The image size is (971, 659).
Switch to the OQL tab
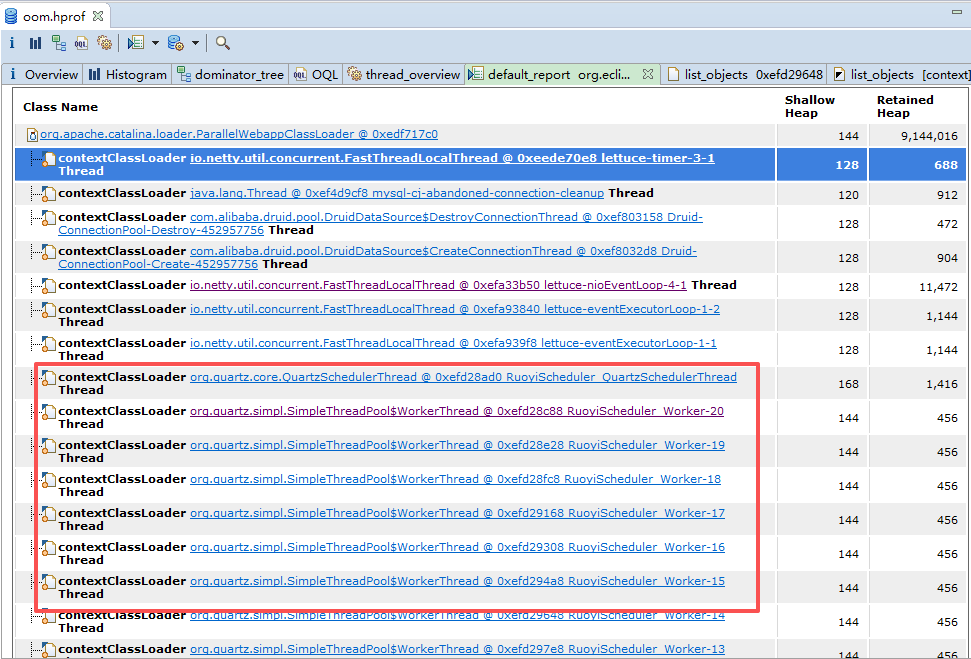click(x=316, y=74)
